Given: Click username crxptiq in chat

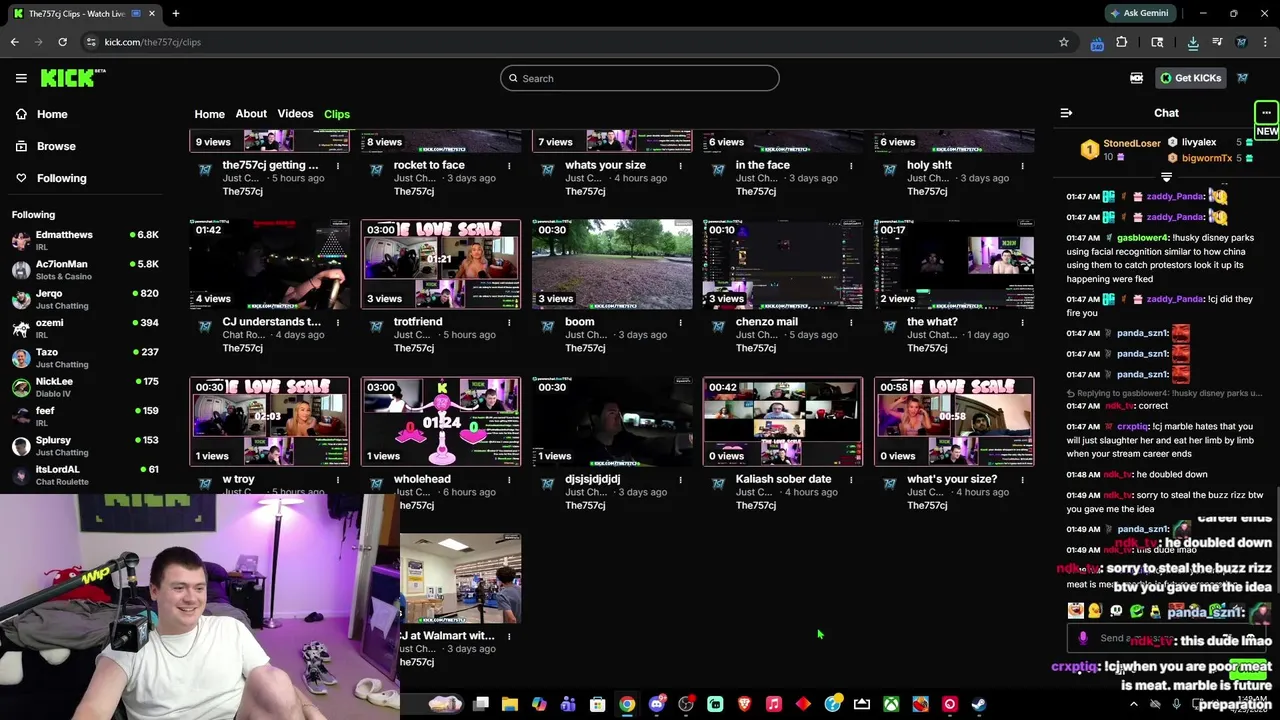Looking at the screenshot, I should tap(1133, 426).
